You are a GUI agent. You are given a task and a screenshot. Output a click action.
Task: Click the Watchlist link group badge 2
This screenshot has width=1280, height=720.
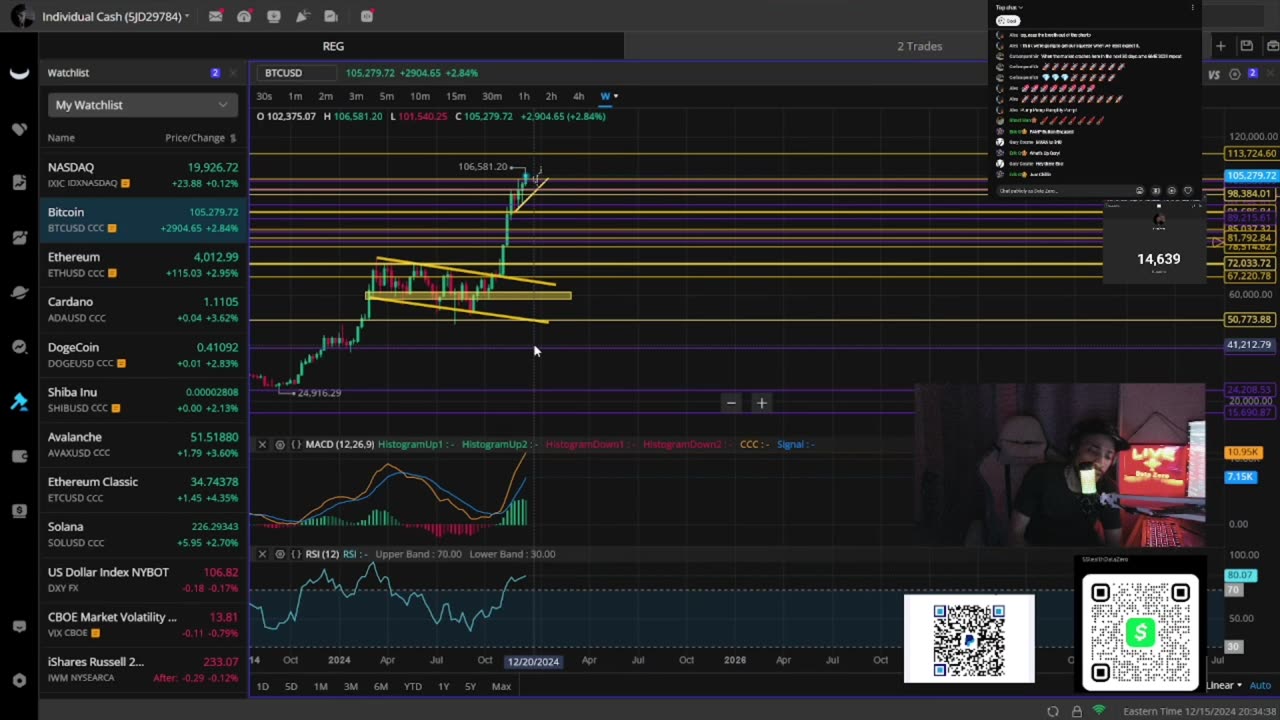point(215,73)
